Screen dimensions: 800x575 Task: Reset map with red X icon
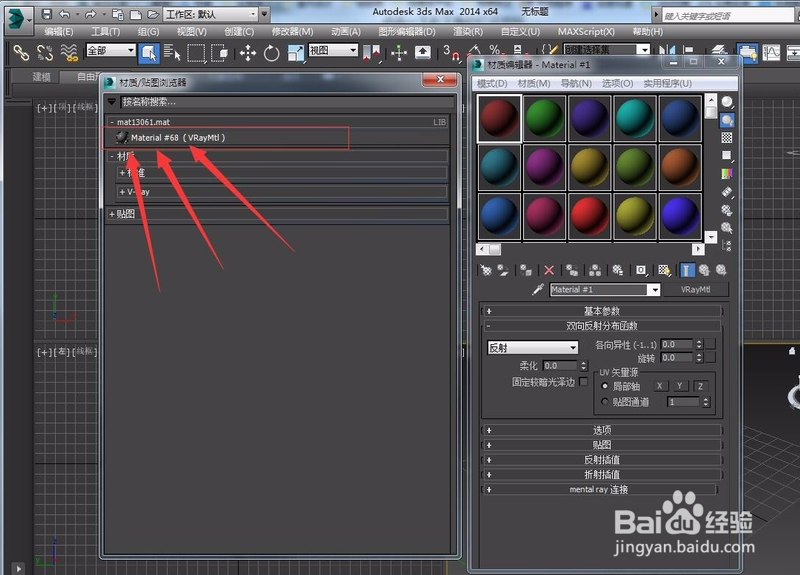pos(549,270)
